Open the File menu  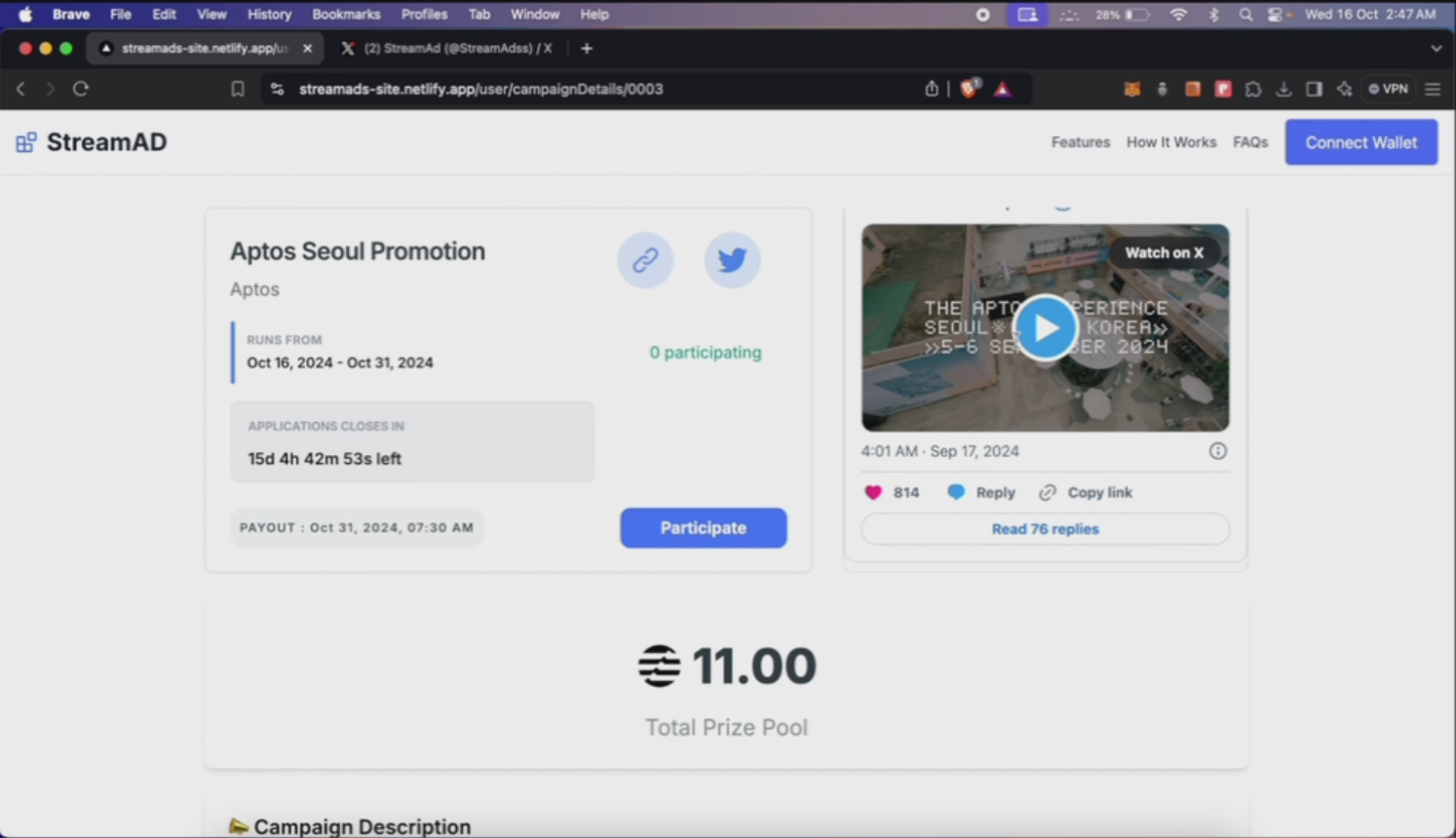[120, 15]
